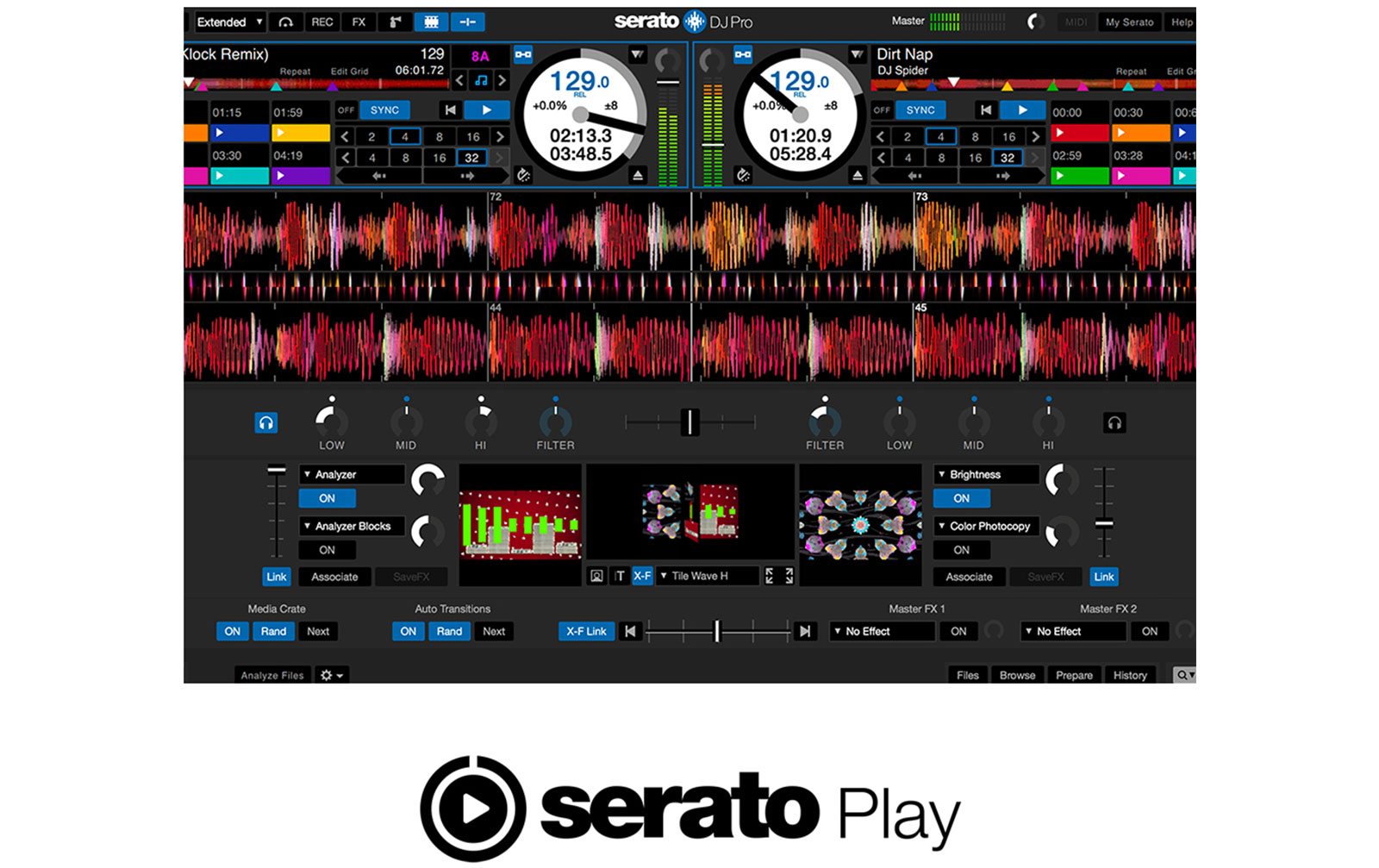The width and height of the screenshot is (1379, 868).
Task: Toggle the right channel headphone cue button
Action: point(1114,422)
